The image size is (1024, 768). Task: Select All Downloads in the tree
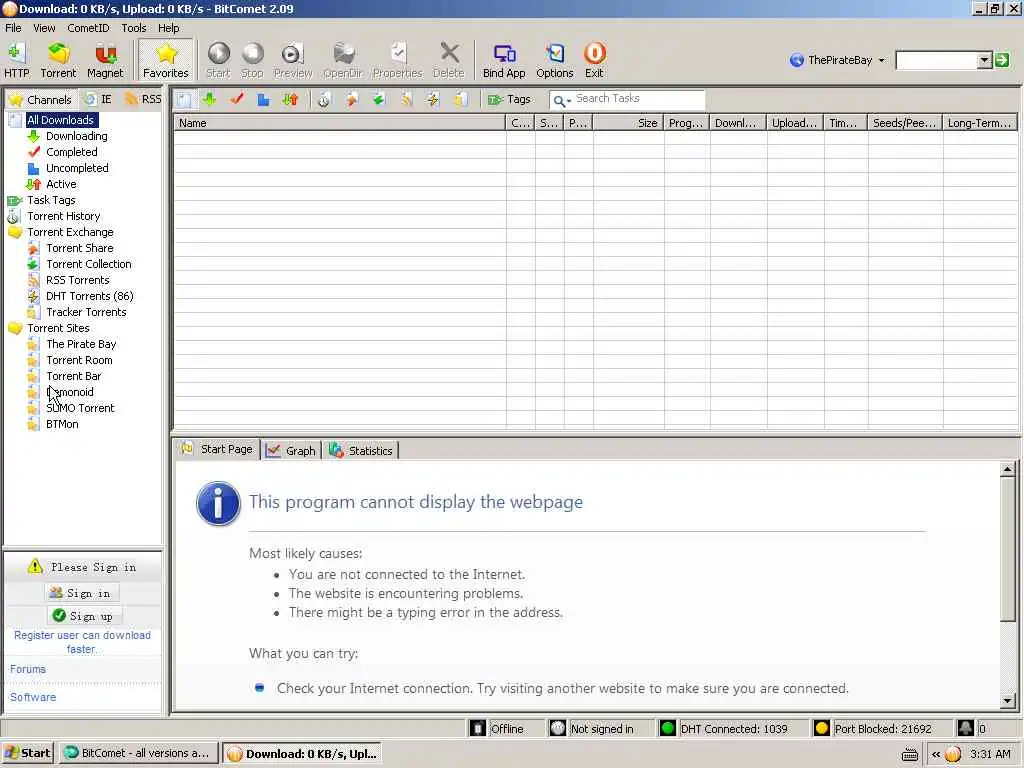pyautogui.click(x=61, y=120)
